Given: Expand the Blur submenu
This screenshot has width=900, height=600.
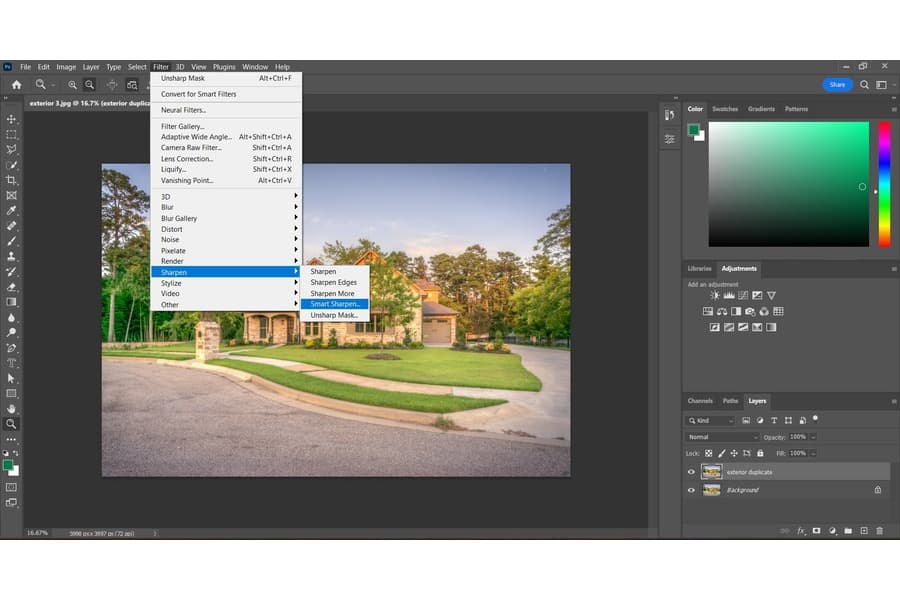Looking at the screenshot, I should [x=226, y=207].
